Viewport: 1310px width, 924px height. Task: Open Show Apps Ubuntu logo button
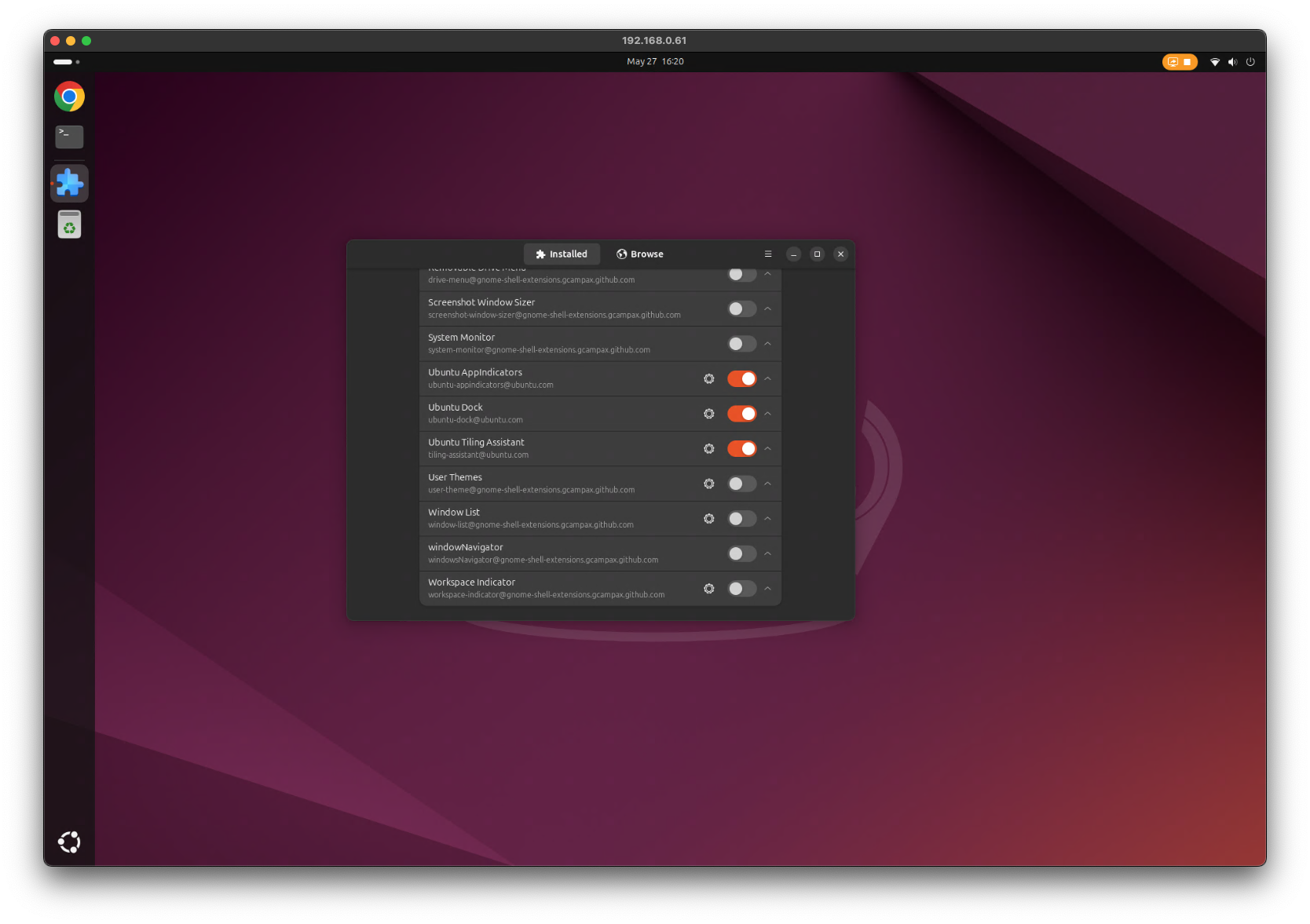69,842
